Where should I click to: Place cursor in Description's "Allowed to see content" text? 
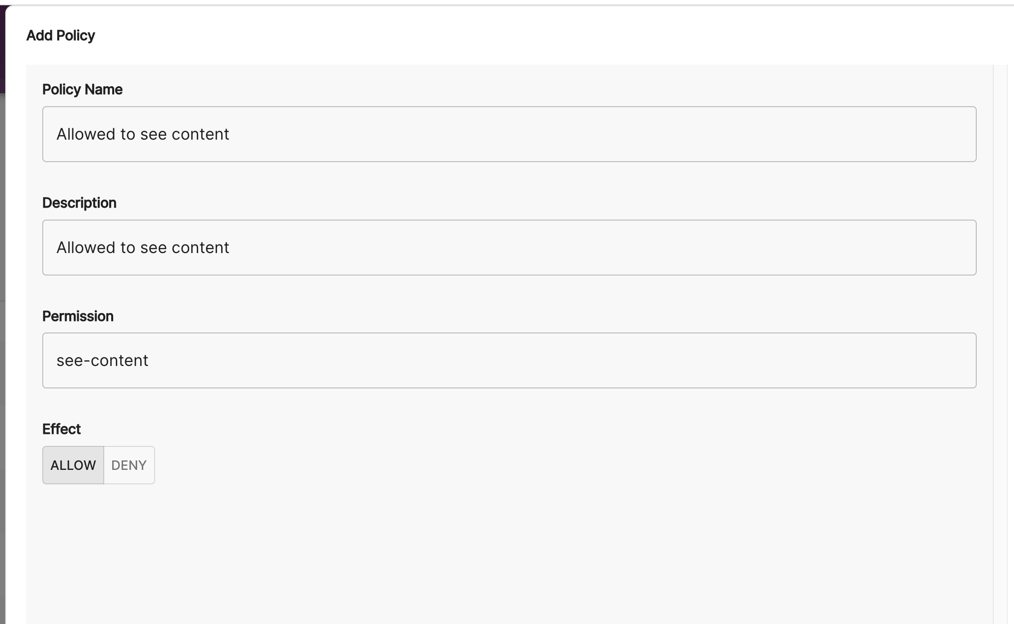click(x=143, y=247)
